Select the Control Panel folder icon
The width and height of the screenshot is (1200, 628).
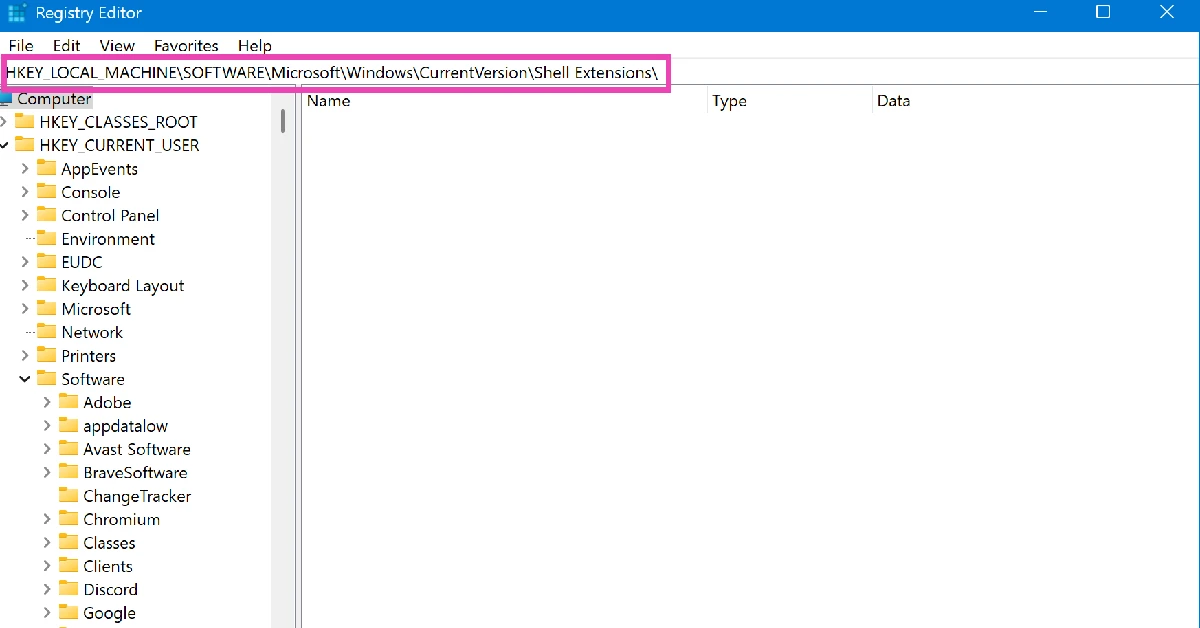tap(47, 215)
